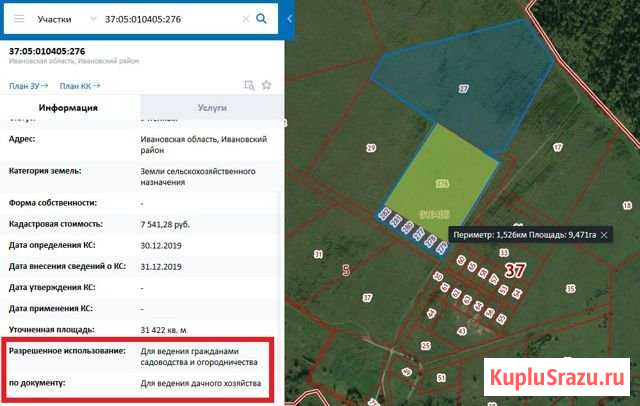This screenshot has width=640, height=406.
Task: Open the Участки search type dropdown
Action: (x=66, y=19)
